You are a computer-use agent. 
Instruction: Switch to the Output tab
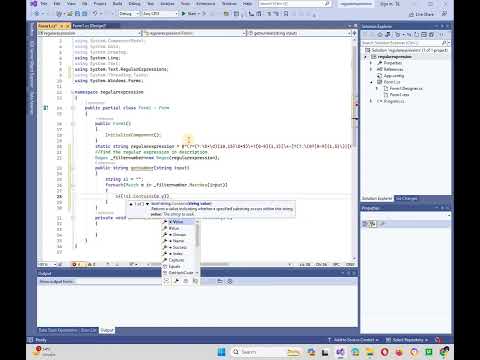click(107, 330)
